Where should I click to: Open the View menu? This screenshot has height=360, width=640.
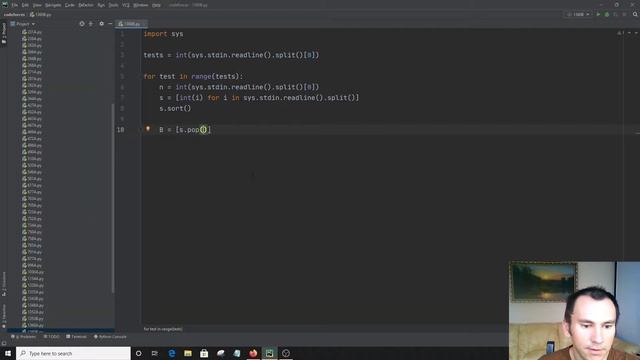pos(37,5)
